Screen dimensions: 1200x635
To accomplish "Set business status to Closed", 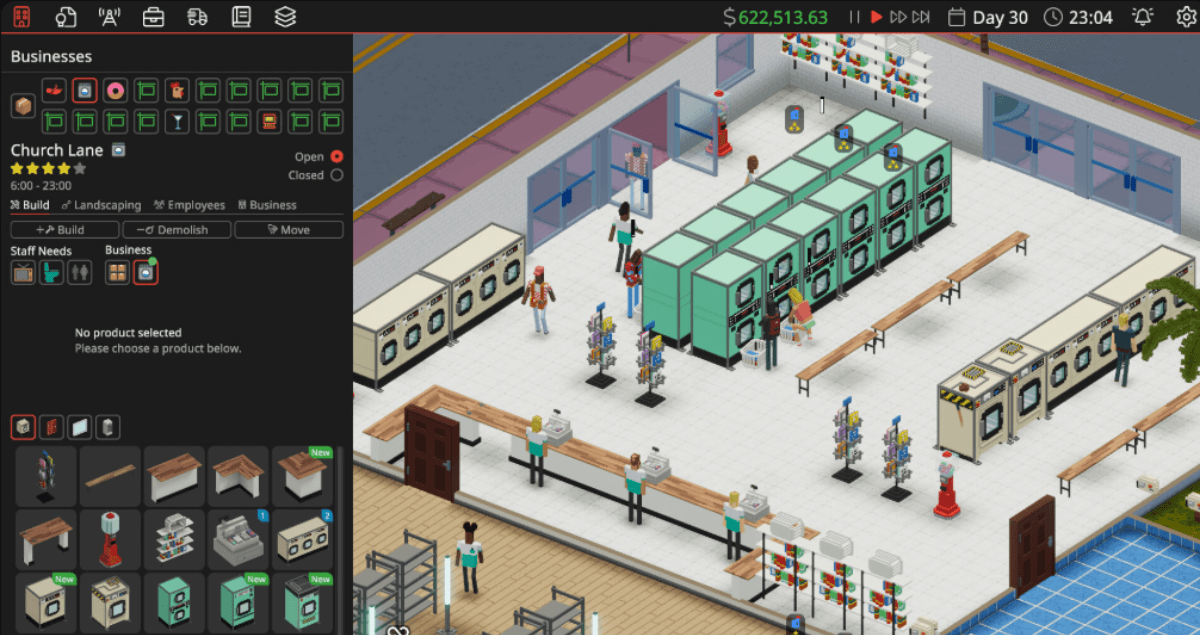I will tap(336, 175).
